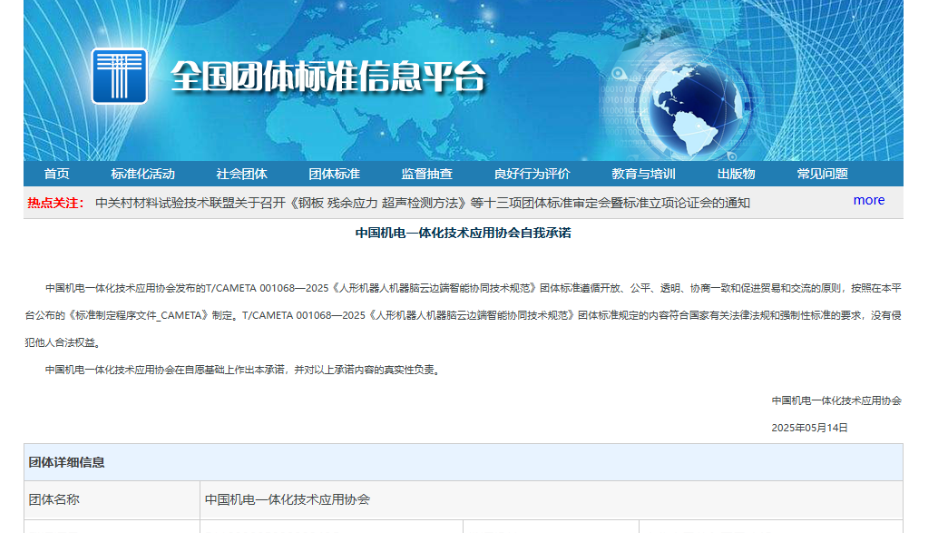Click the association signature above the date
927x533 pixels.
837,401
